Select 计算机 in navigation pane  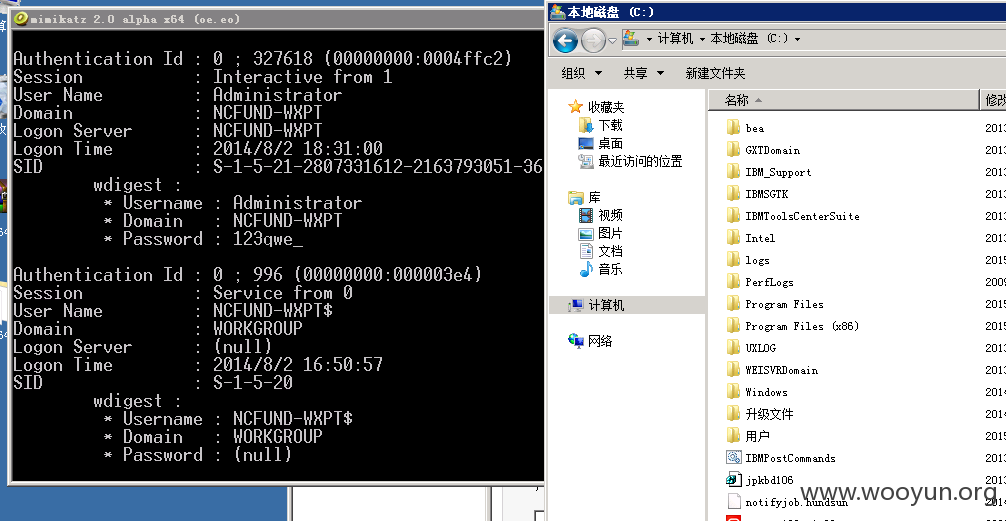(x=627, y=305)
